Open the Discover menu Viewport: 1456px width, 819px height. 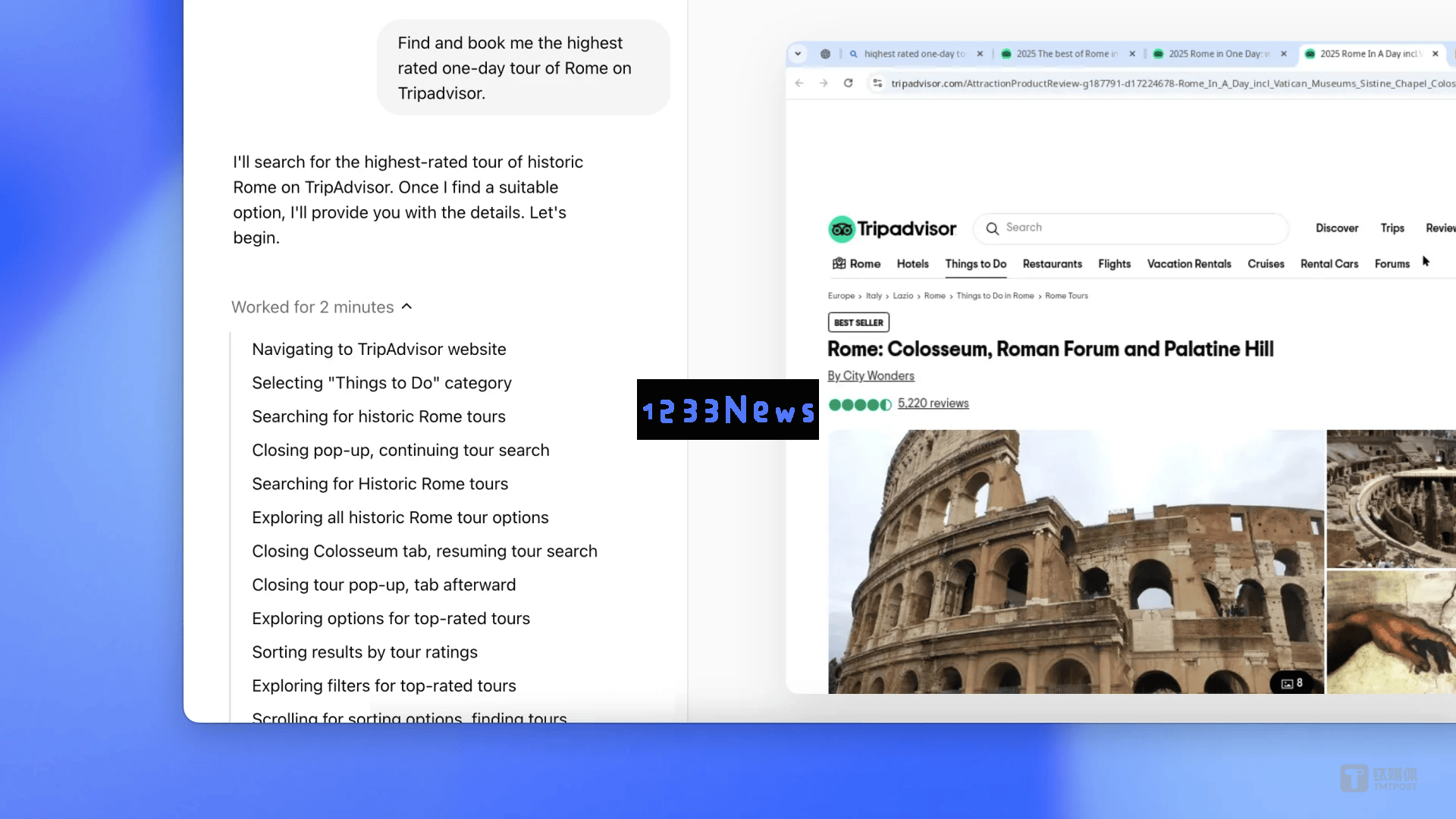pos(1337,228)
